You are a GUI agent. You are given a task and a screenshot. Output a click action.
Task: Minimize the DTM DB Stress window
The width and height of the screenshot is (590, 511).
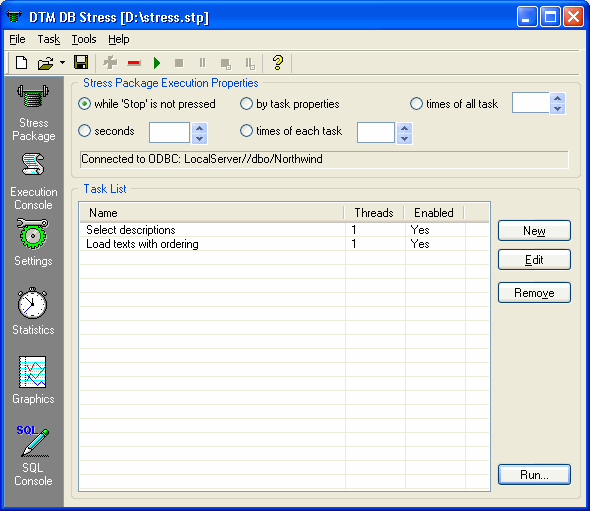click(x=527, y=17)
